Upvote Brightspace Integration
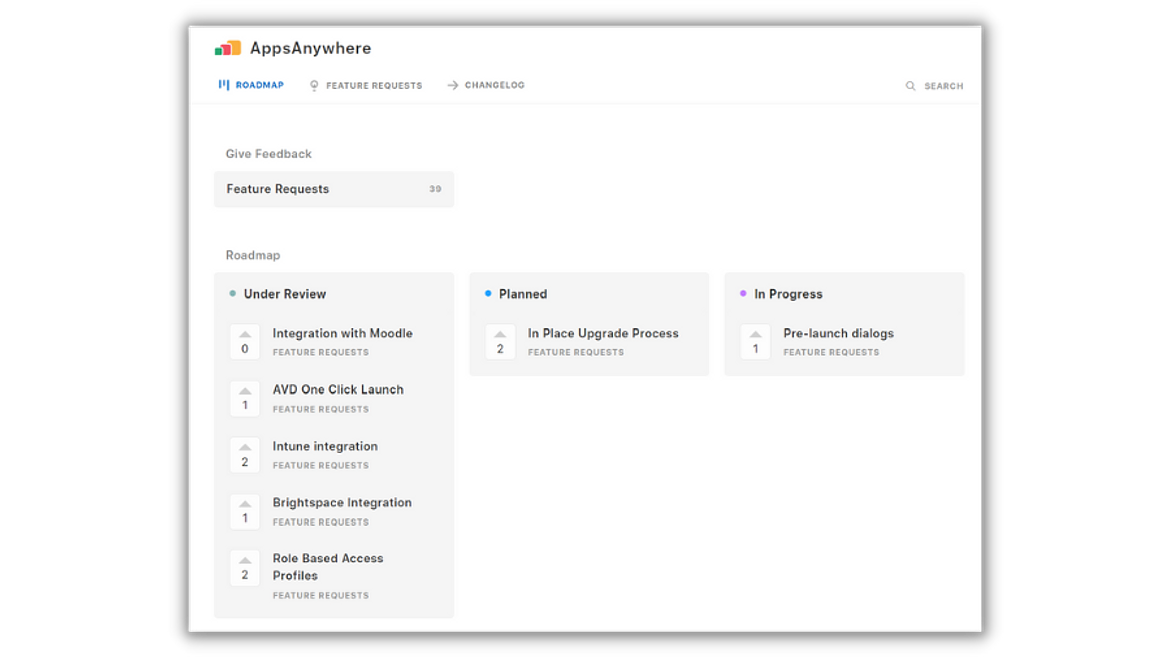This screenshot has height=658, width=1170. [245, 511]
